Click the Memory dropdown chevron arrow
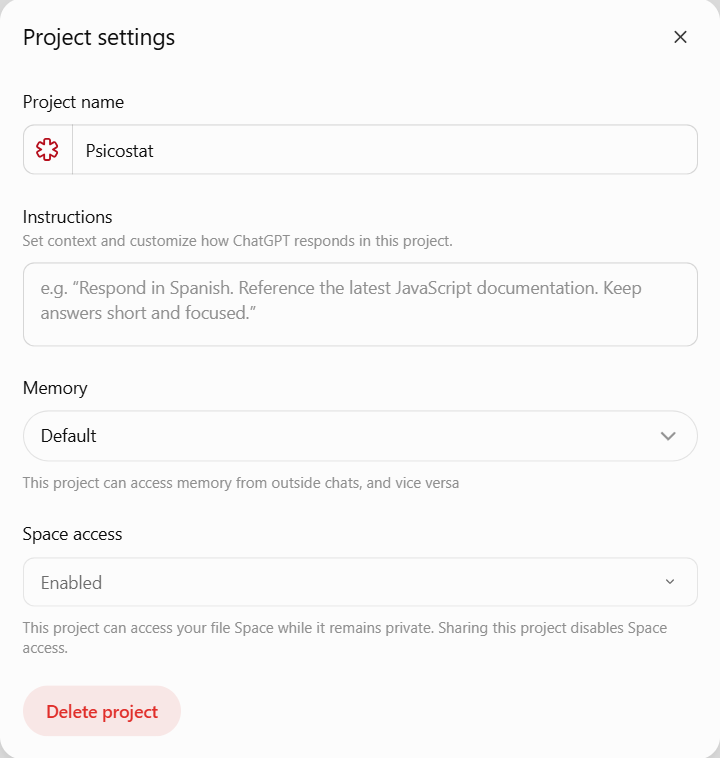Image resolution: width=720 pixels, height=758 pixels. coord(668,436)
